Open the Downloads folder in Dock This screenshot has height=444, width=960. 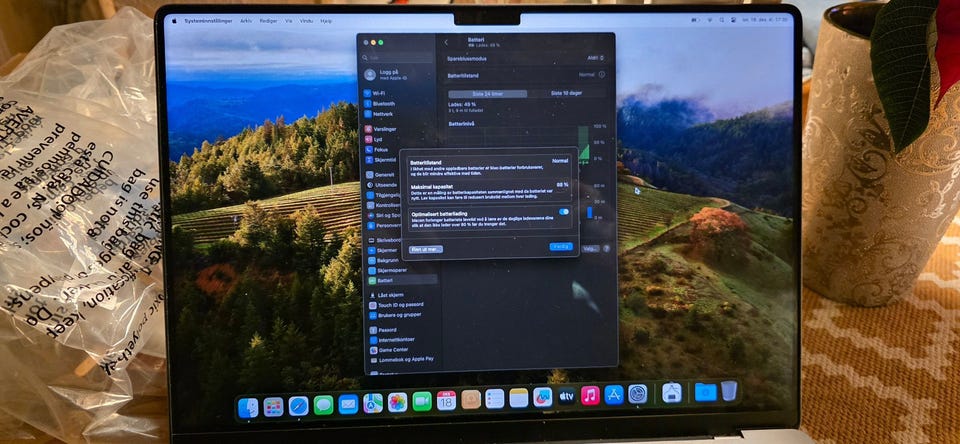705,392
